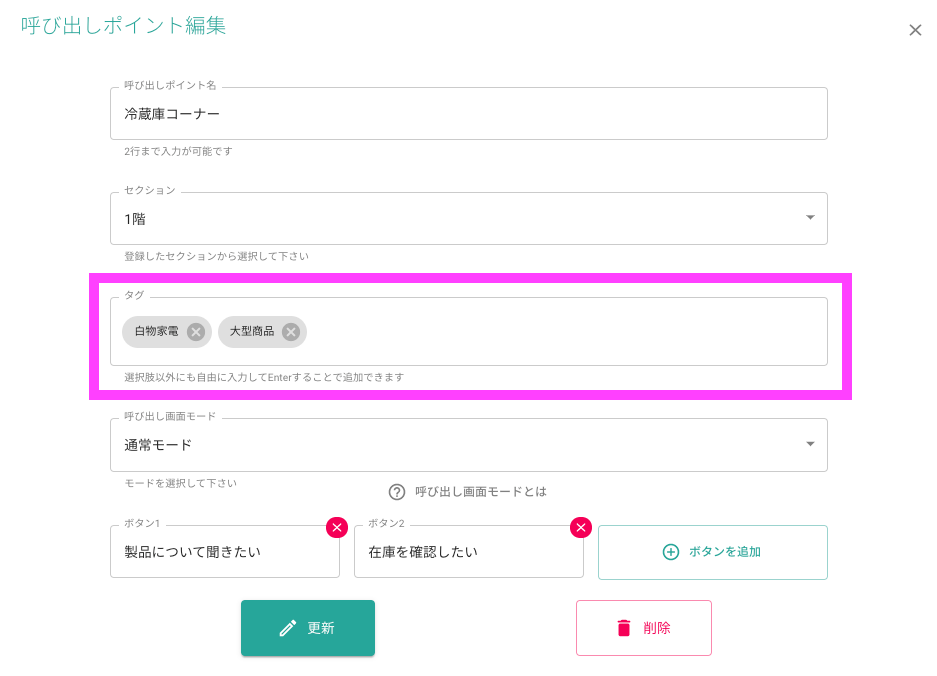The width and height of the screenshot is (937, 676).
Task: Open the 1階 section selector
Action: [468, 218]
